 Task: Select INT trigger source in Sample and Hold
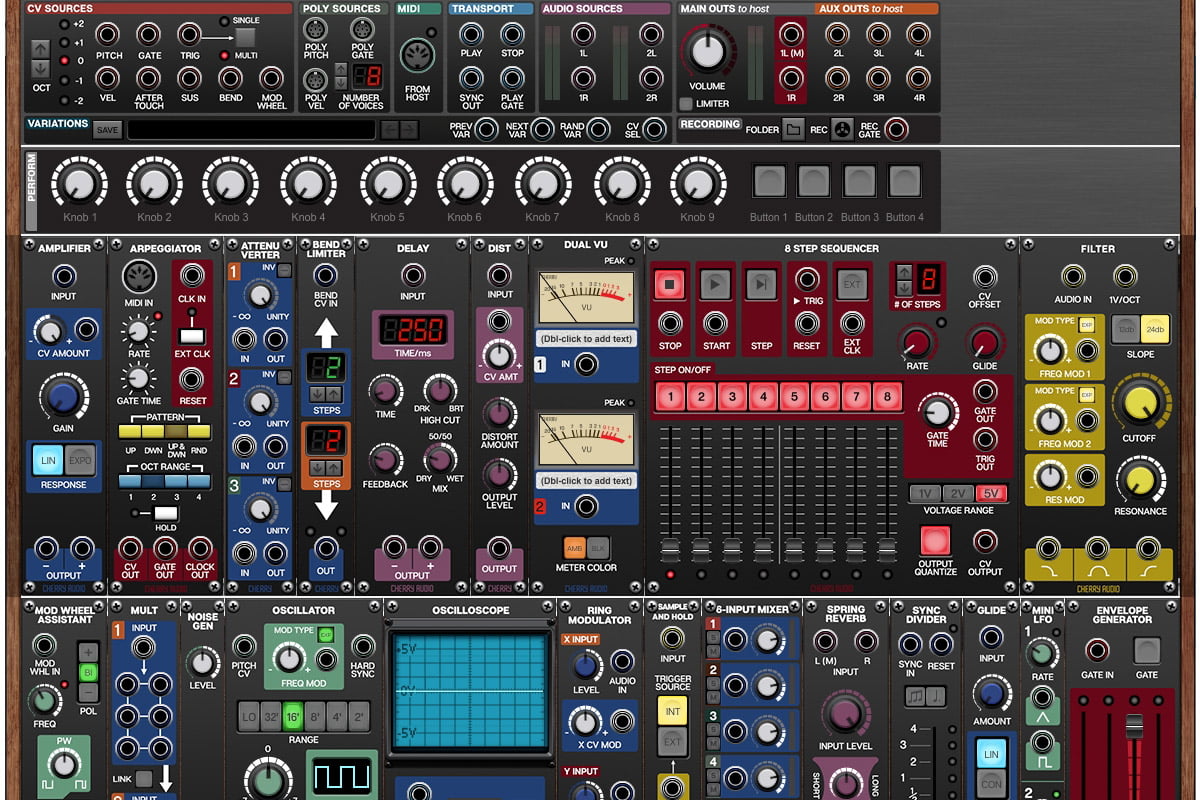pyautogui.click(x=672, y=711)
